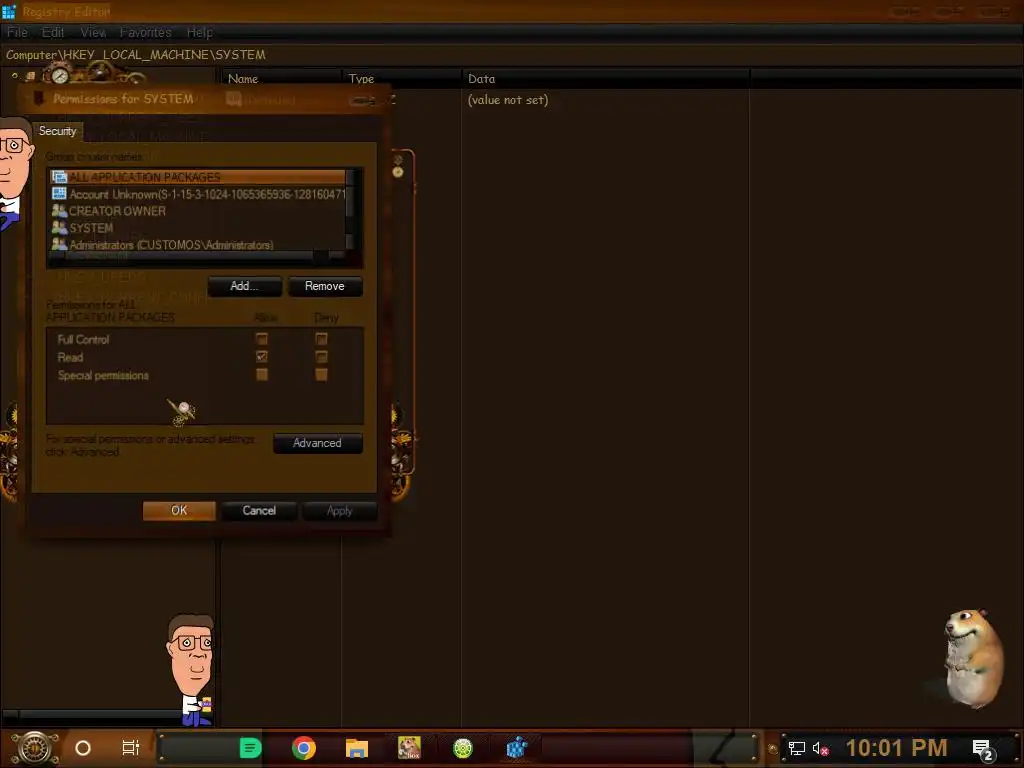Open Google Chrome from taskbar
1024x768 pixels.
point(304,748)
